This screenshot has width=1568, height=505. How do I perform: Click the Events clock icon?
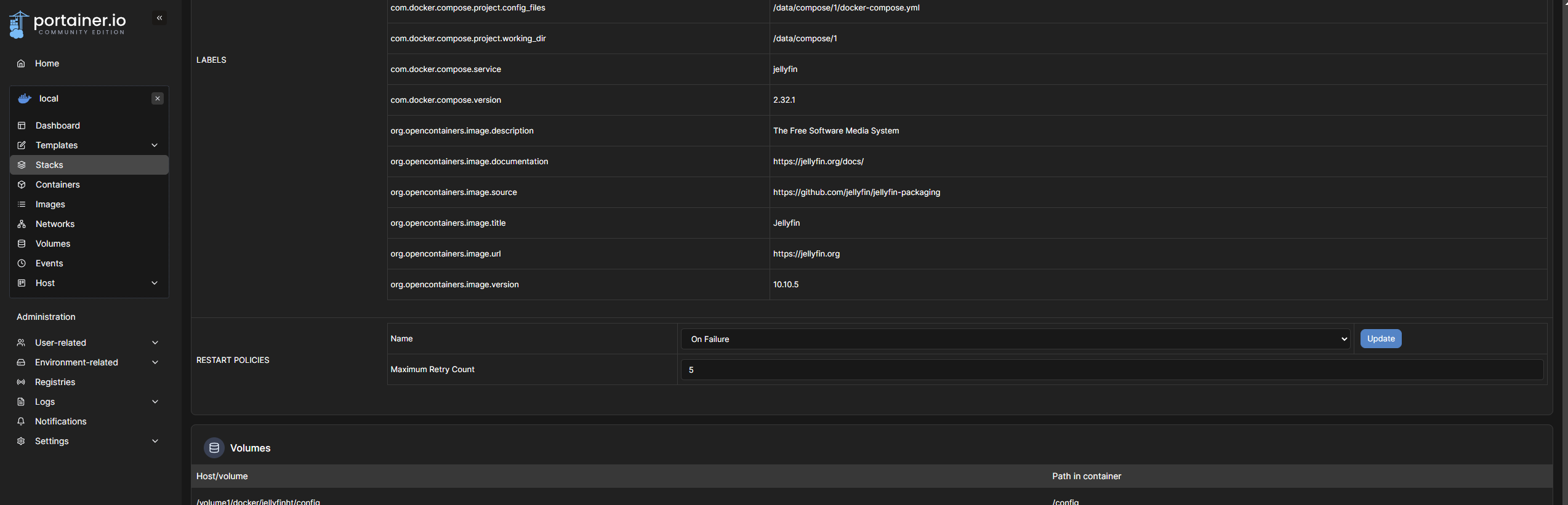point(22,263)
